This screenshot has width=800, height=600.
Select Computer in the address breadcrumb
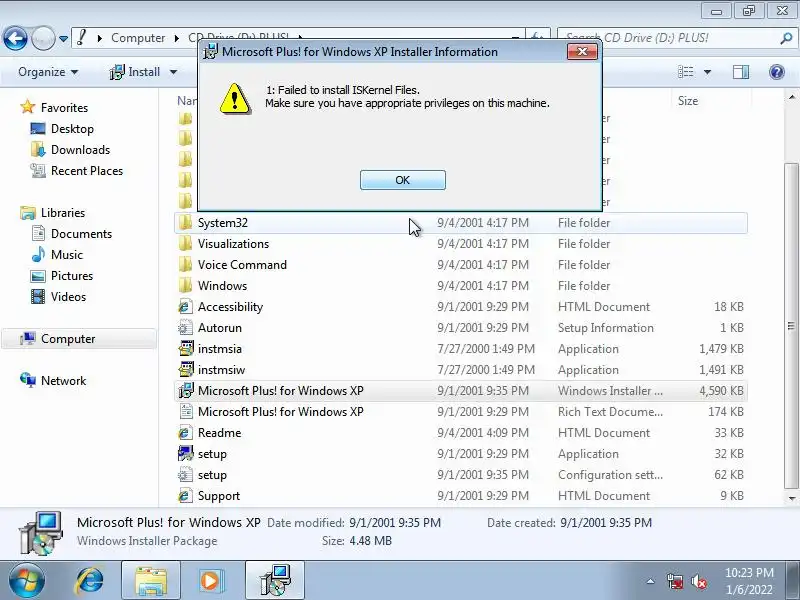(138, 38)
